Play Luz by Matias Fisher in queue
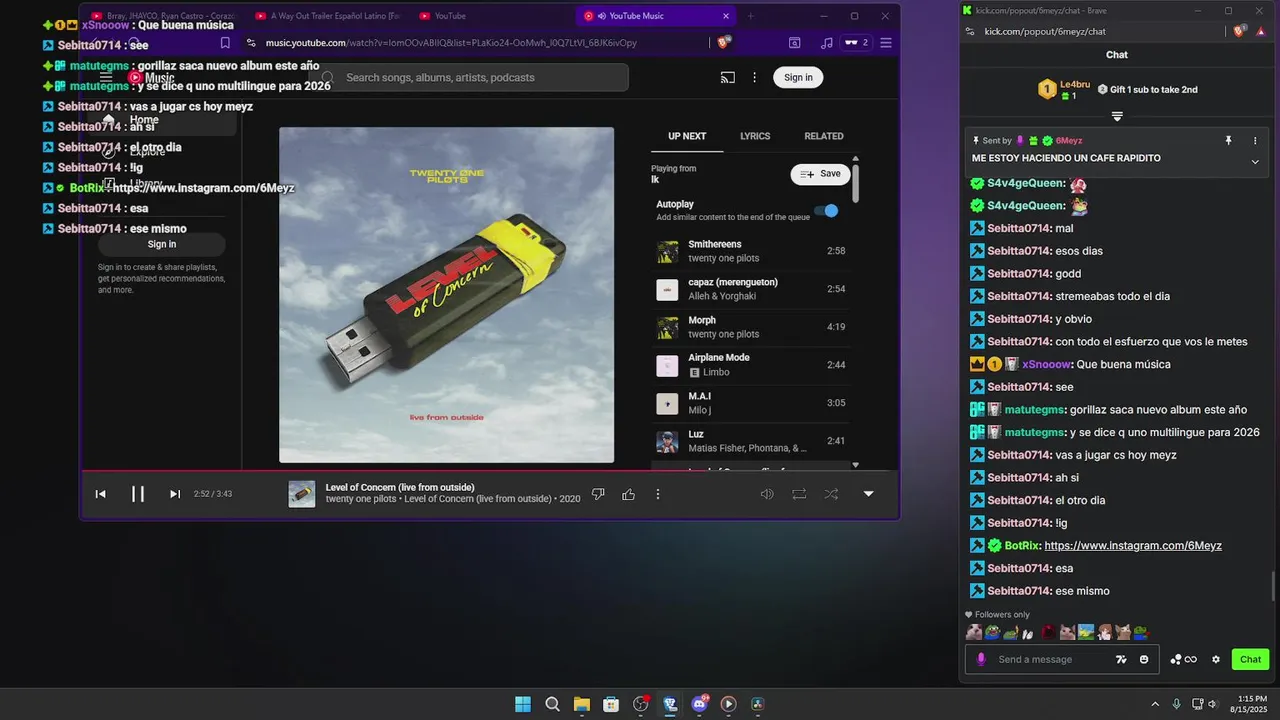The width and height of the screenshot is (1280, 720). tap(751, 441)
